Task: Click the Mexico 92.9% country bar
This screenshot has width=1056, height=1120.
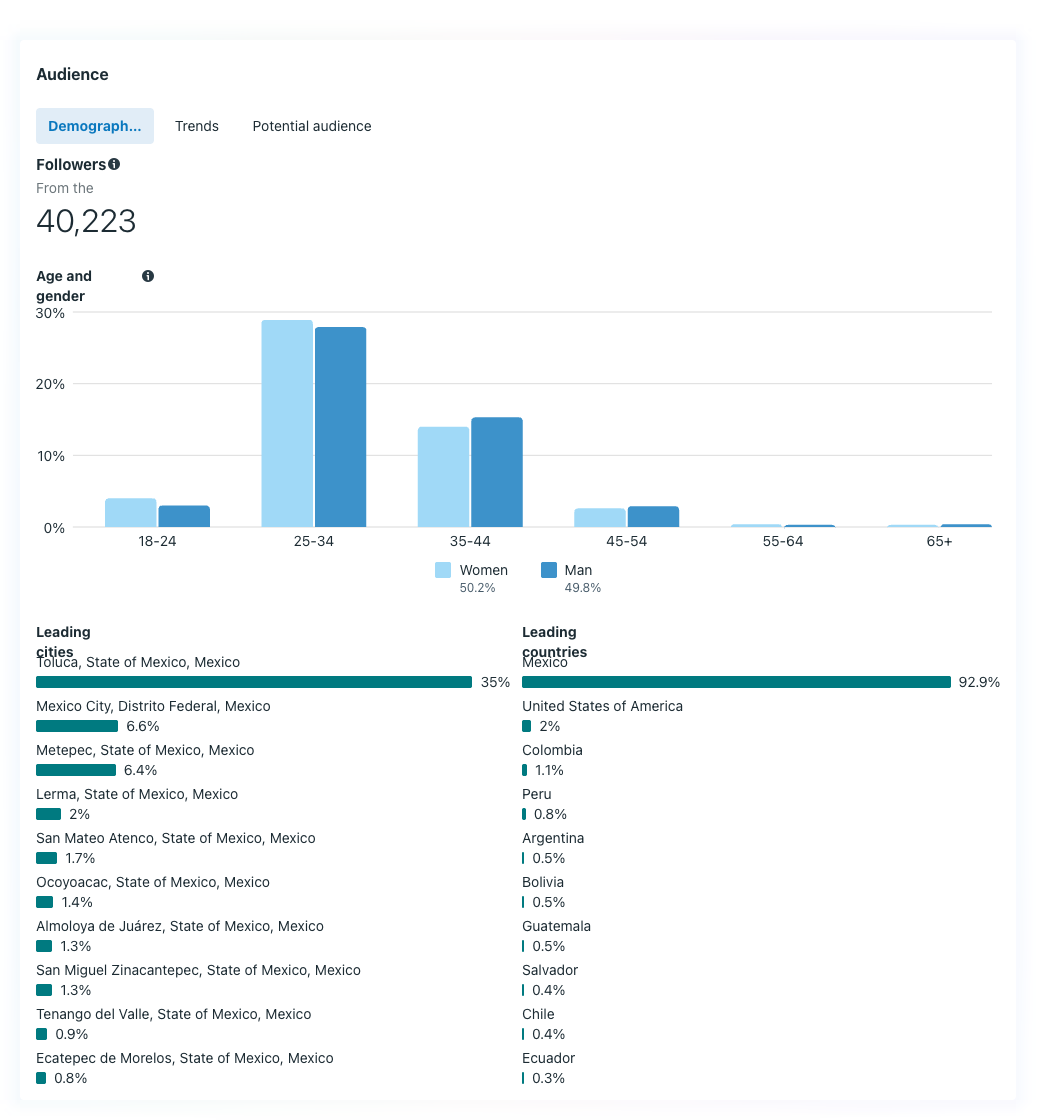Action: (736, 682)
